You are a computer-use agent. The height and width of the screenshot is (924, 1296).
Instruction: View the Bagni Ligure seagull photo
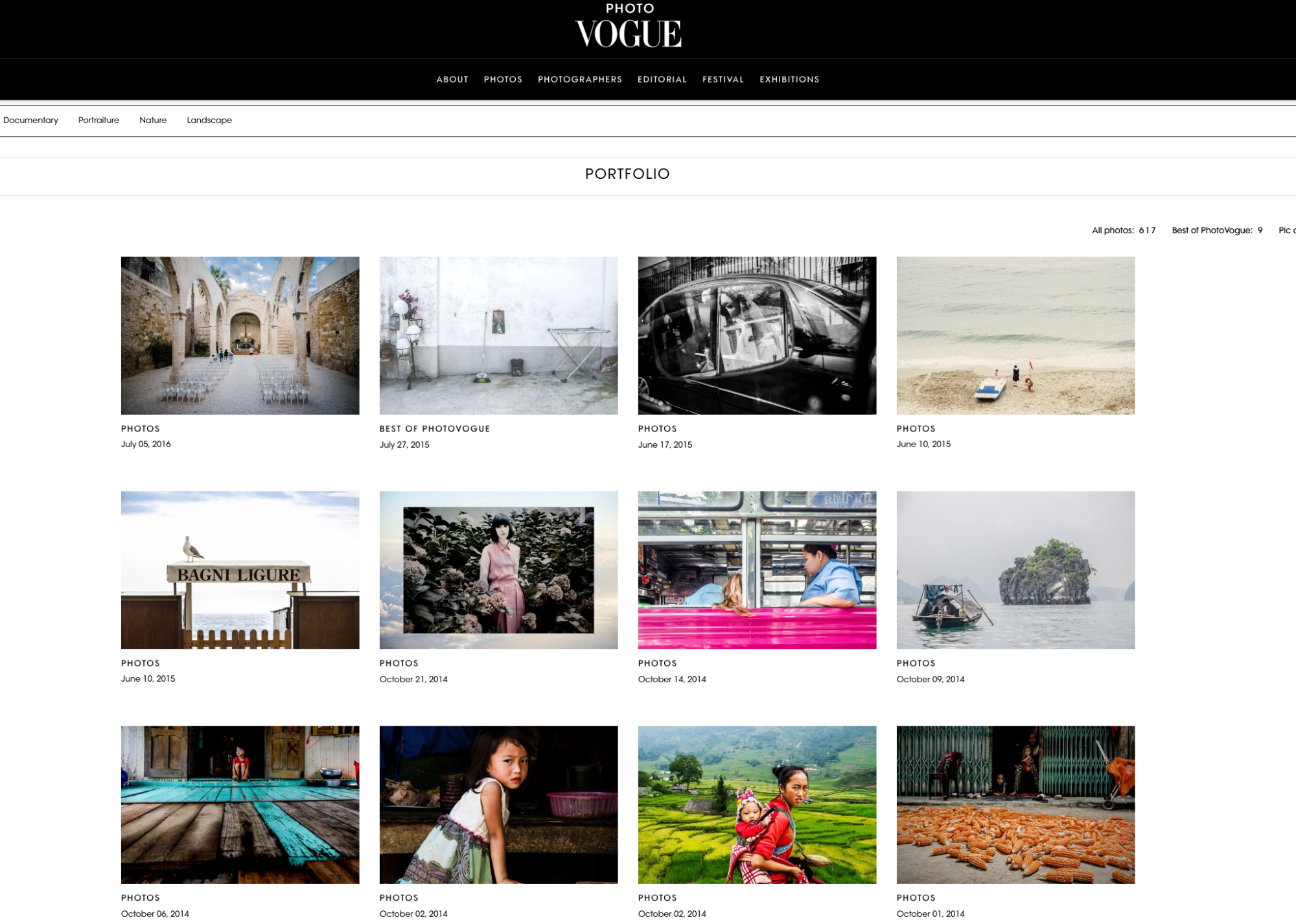coord(240,570)
